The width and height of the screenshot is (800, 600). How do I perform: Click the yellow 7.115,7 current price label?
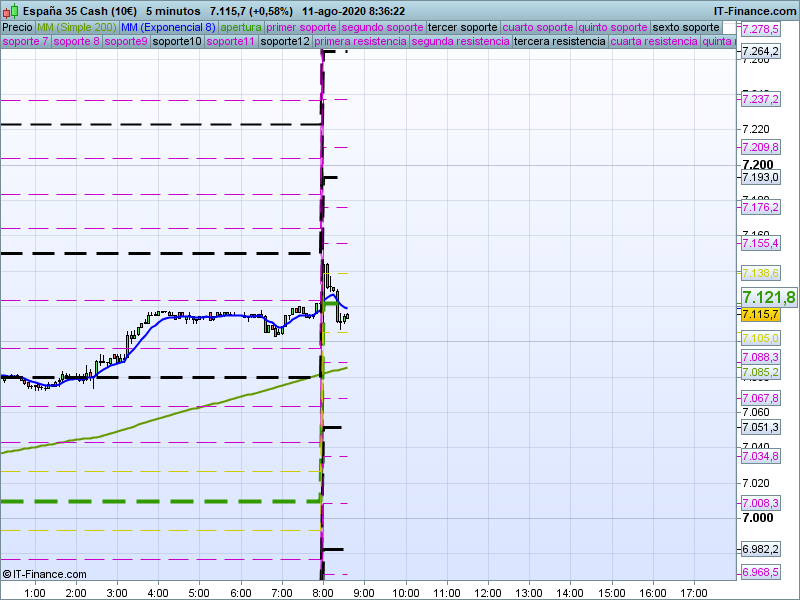pos(760,315)
